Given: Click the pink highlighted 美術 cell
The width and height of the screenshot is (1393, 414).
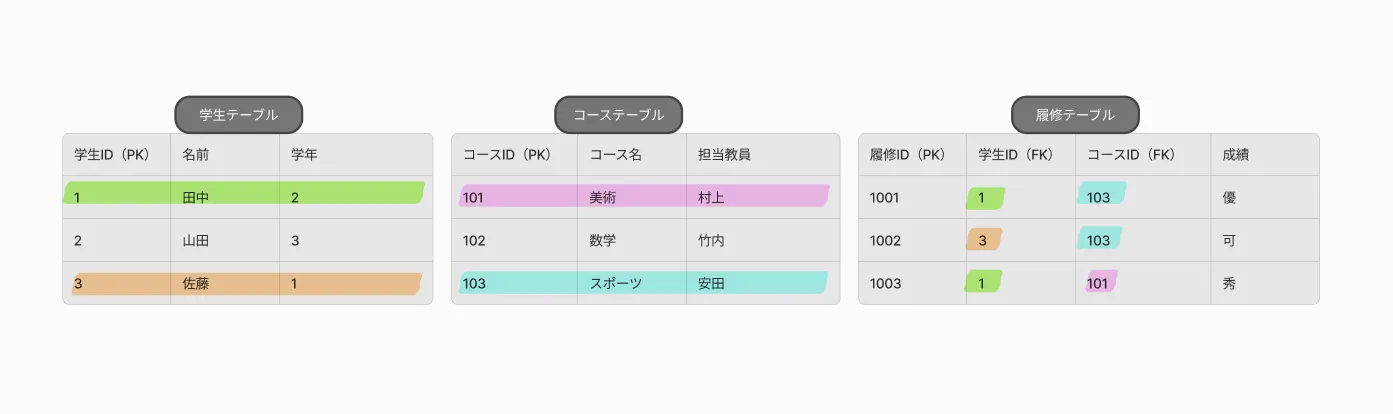Looking at the screenshot, I should coord(632,197).
